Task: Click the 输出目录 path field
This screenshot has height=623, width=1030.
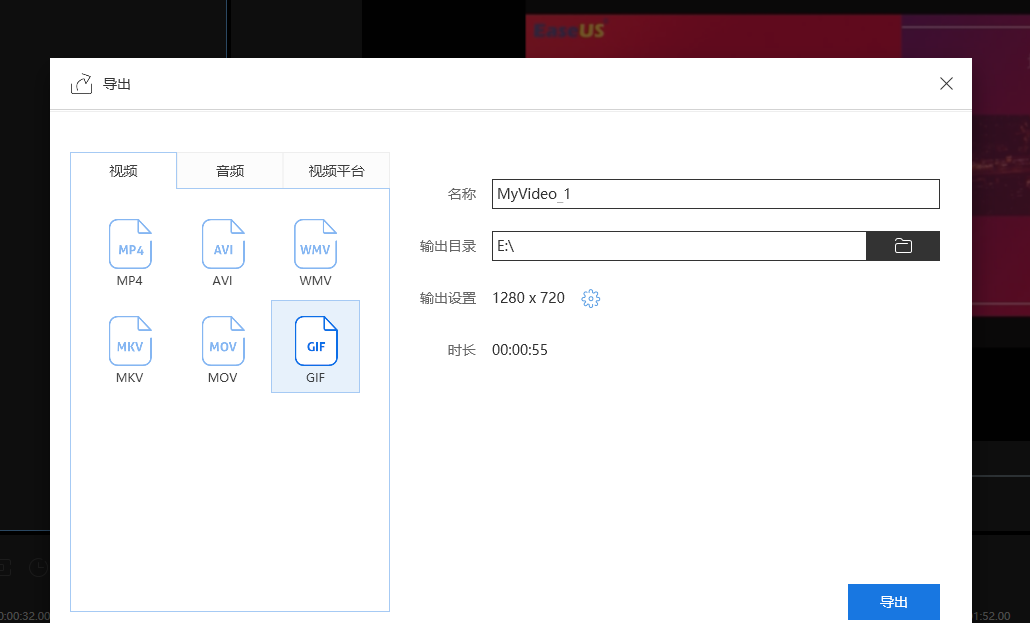Action: (x=678, y=246)
